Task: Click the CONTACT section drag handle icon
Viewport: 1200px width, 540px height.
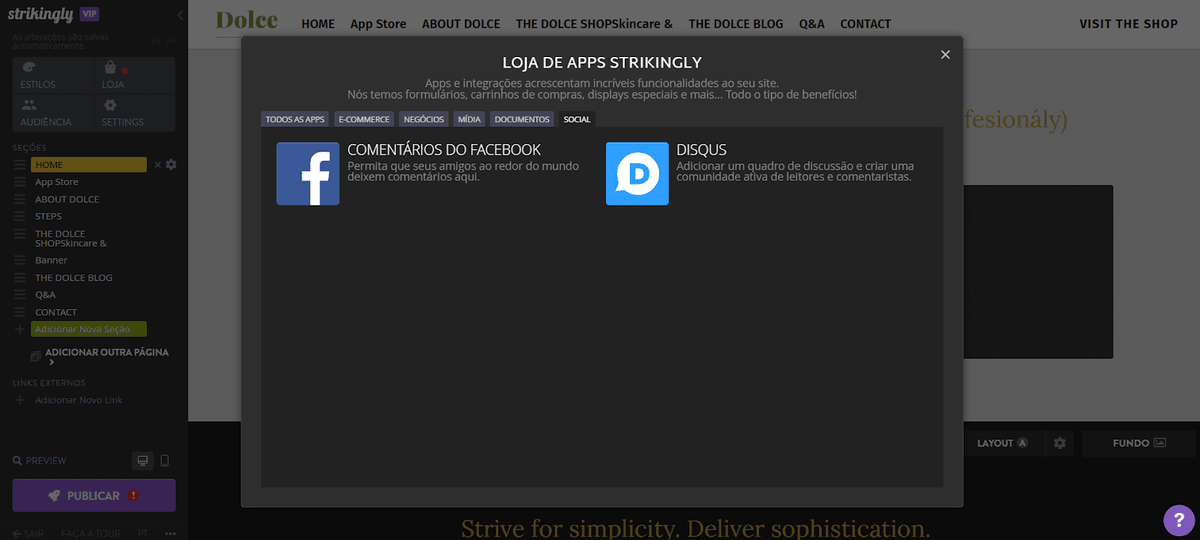Action: (19, 312)
